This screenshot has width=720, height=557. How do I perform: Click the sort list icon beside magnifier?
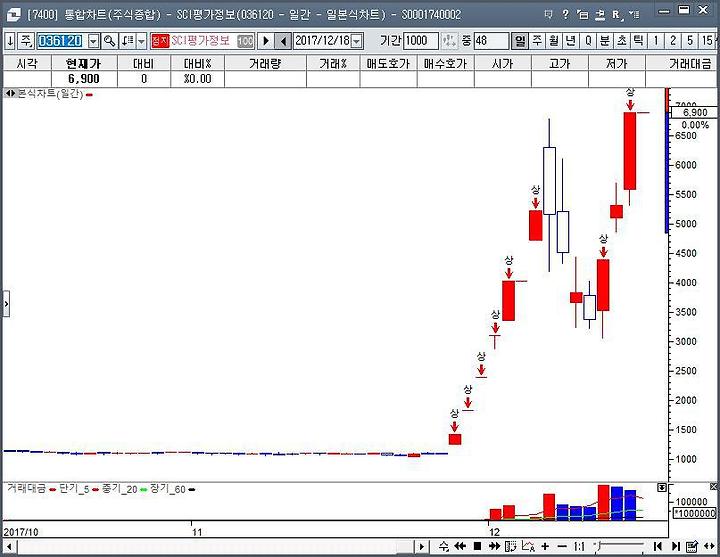(127, 41)
